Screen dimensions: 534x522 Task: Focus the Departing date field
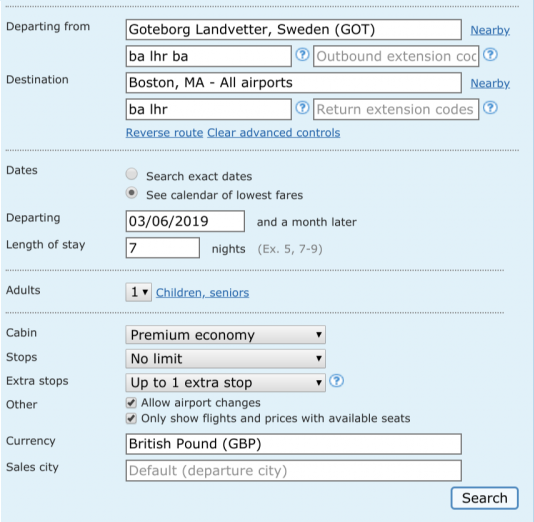point(185,221)
